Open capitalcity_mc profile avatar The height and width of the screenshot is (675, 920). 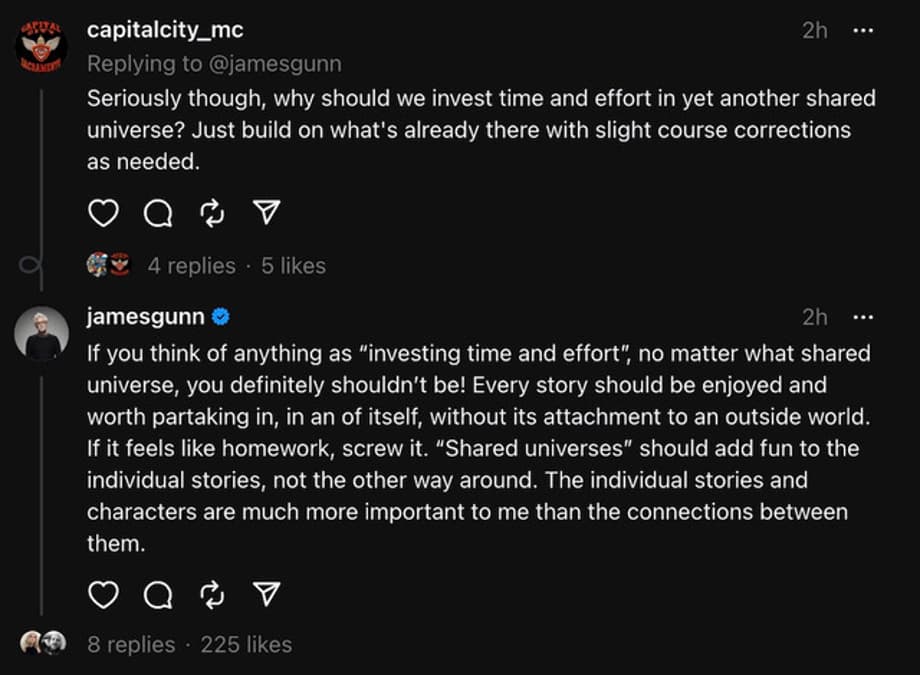42,45
